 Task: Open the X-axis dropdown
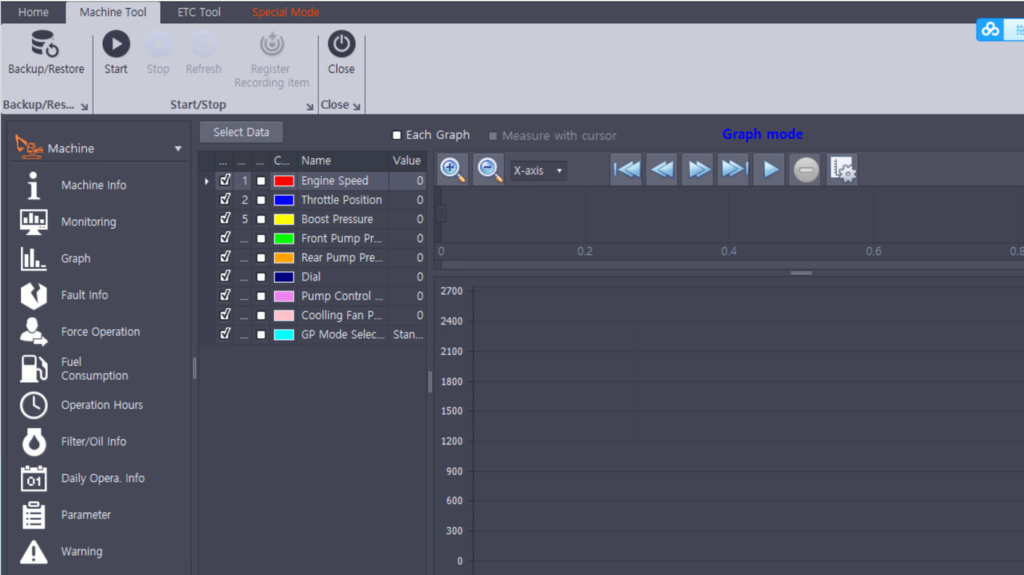tap(538, 171)
